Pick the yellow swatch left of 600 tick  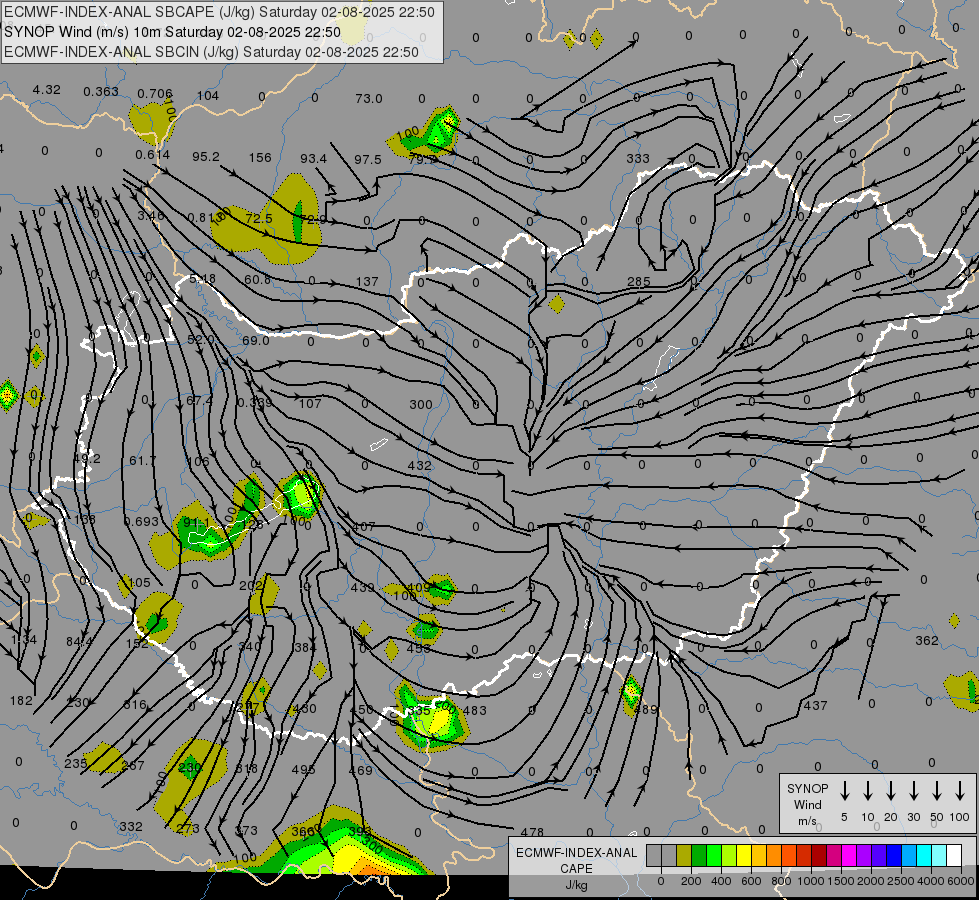click(x=744, y=856)
